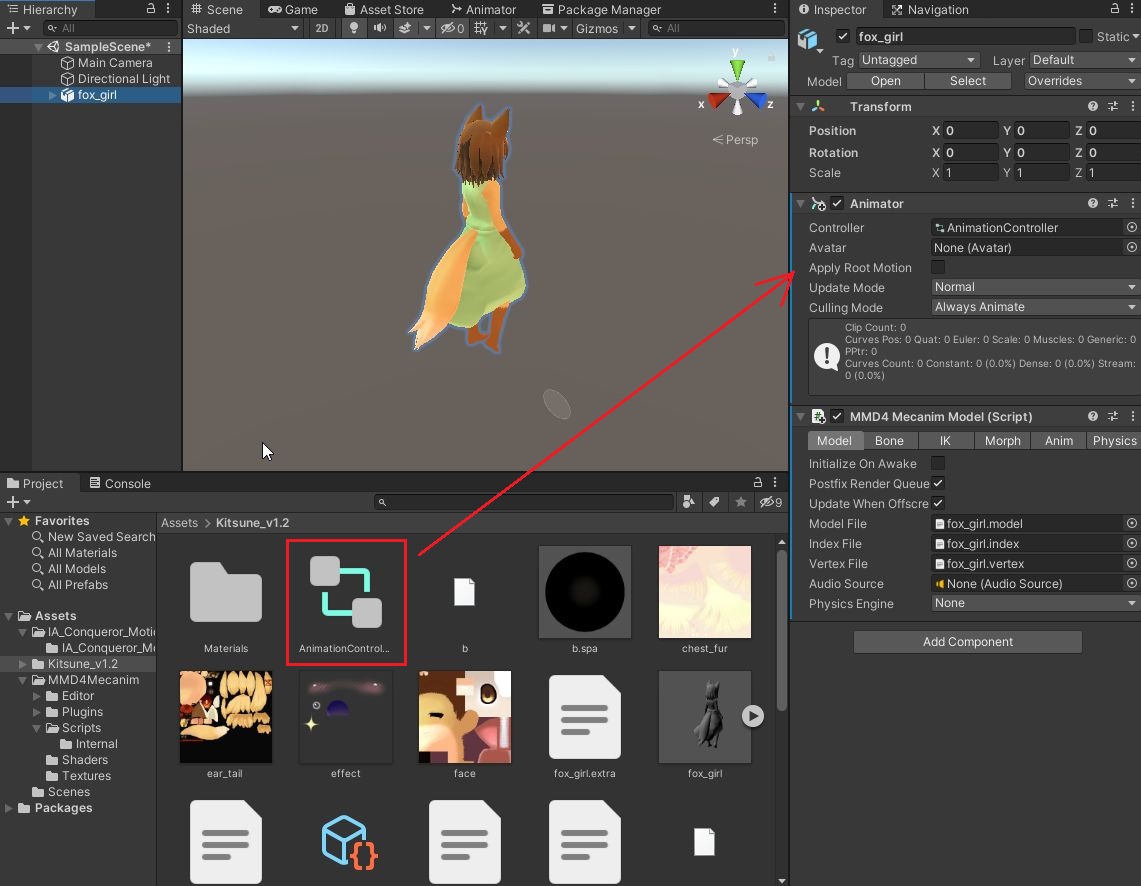
Task: Open Animator component help icon
Action: (1093, 204)
